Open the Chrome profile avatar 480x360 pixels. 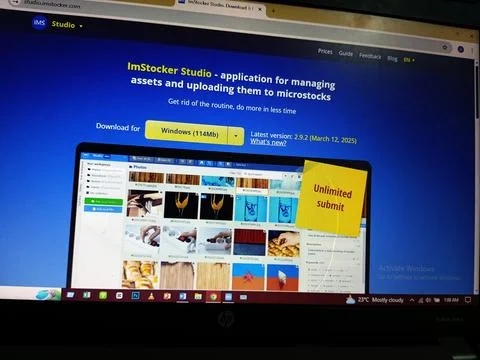[x=461, y=49]
